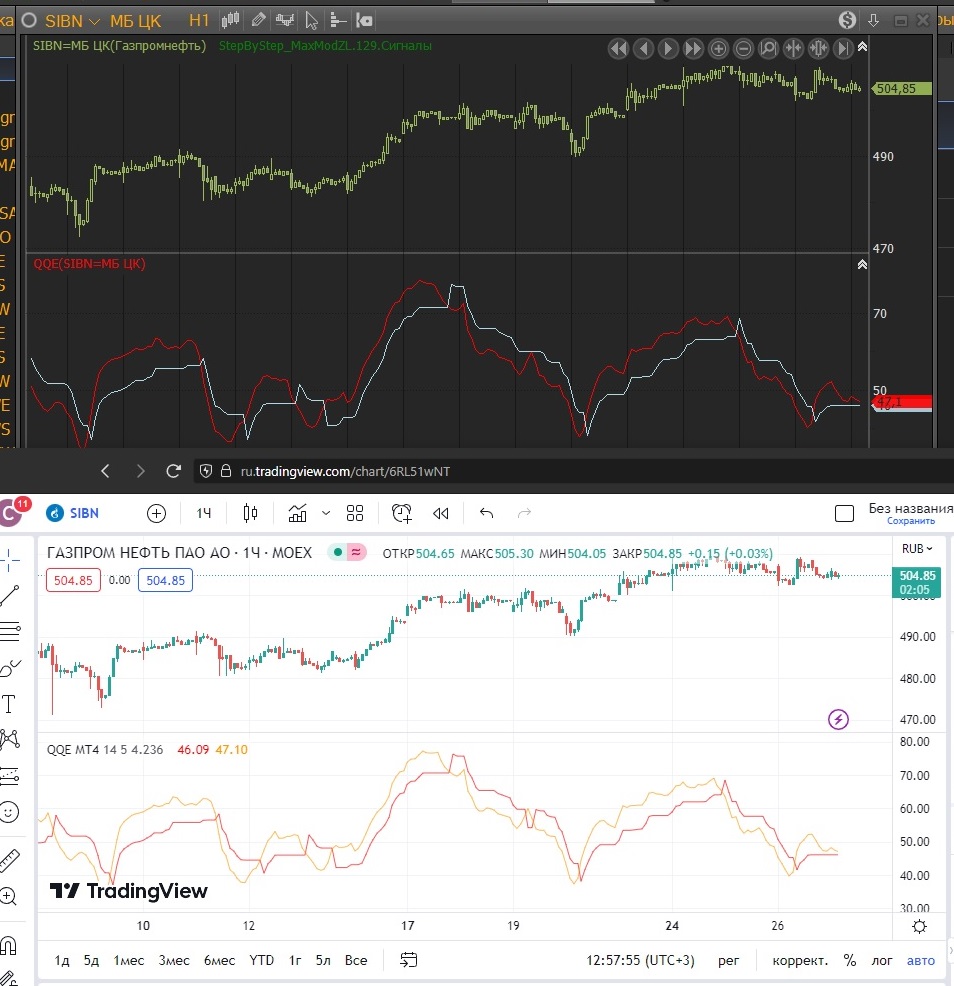Click the browser reload button

coord(173,470)
